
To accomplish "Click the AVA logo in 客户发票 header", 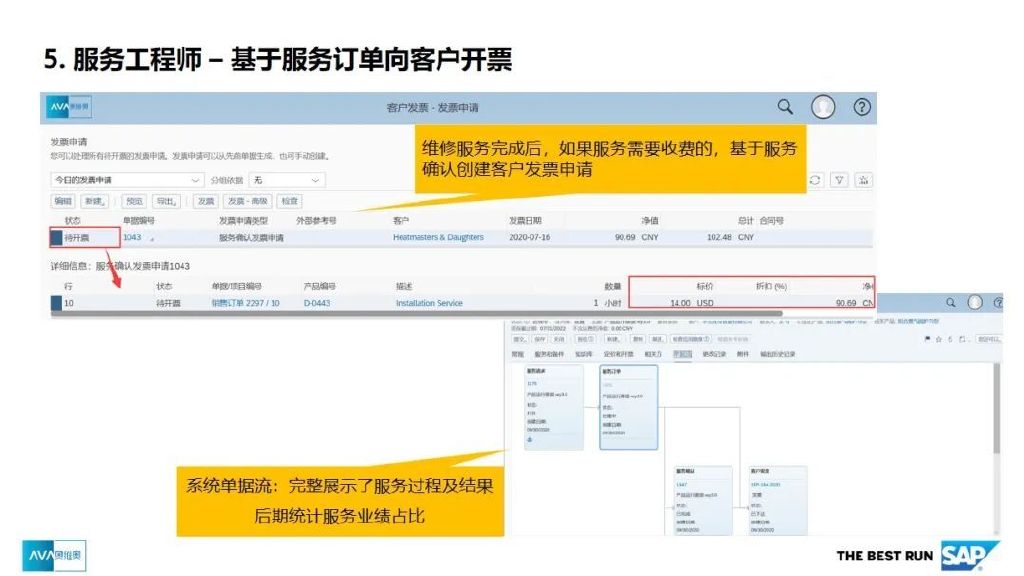I will 69,107.
